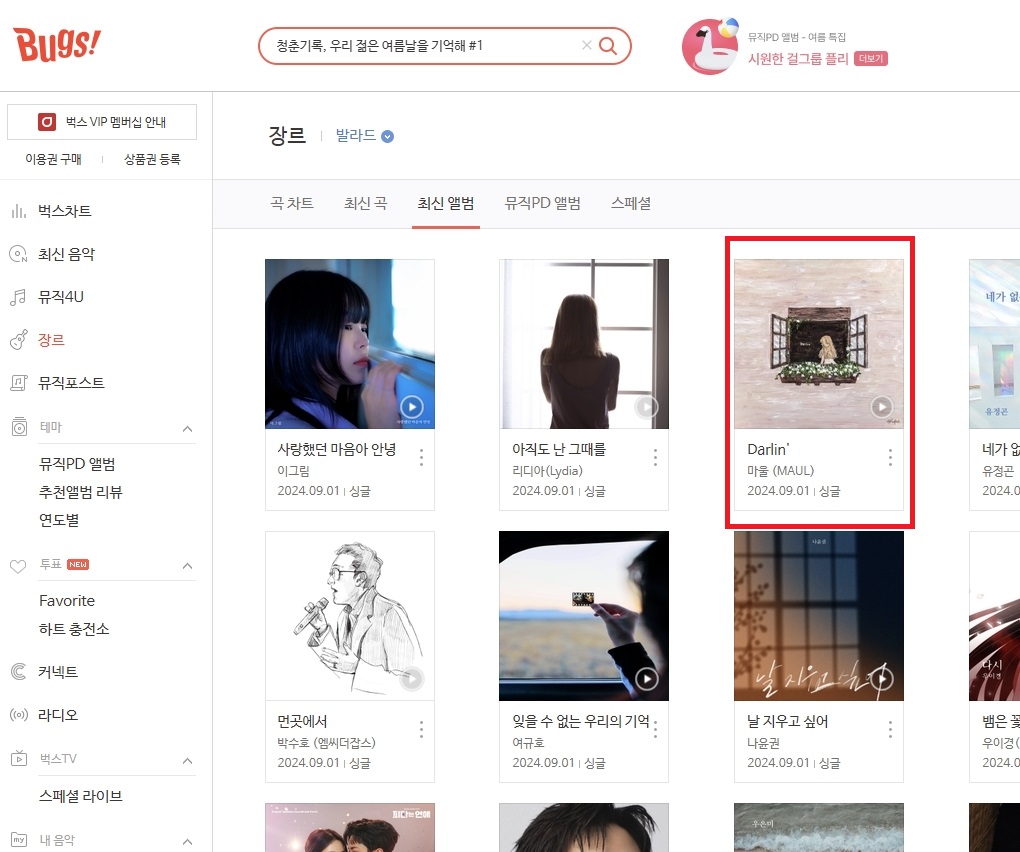
Task: Open Favorite in the sidebar
Action: [67, 601]
